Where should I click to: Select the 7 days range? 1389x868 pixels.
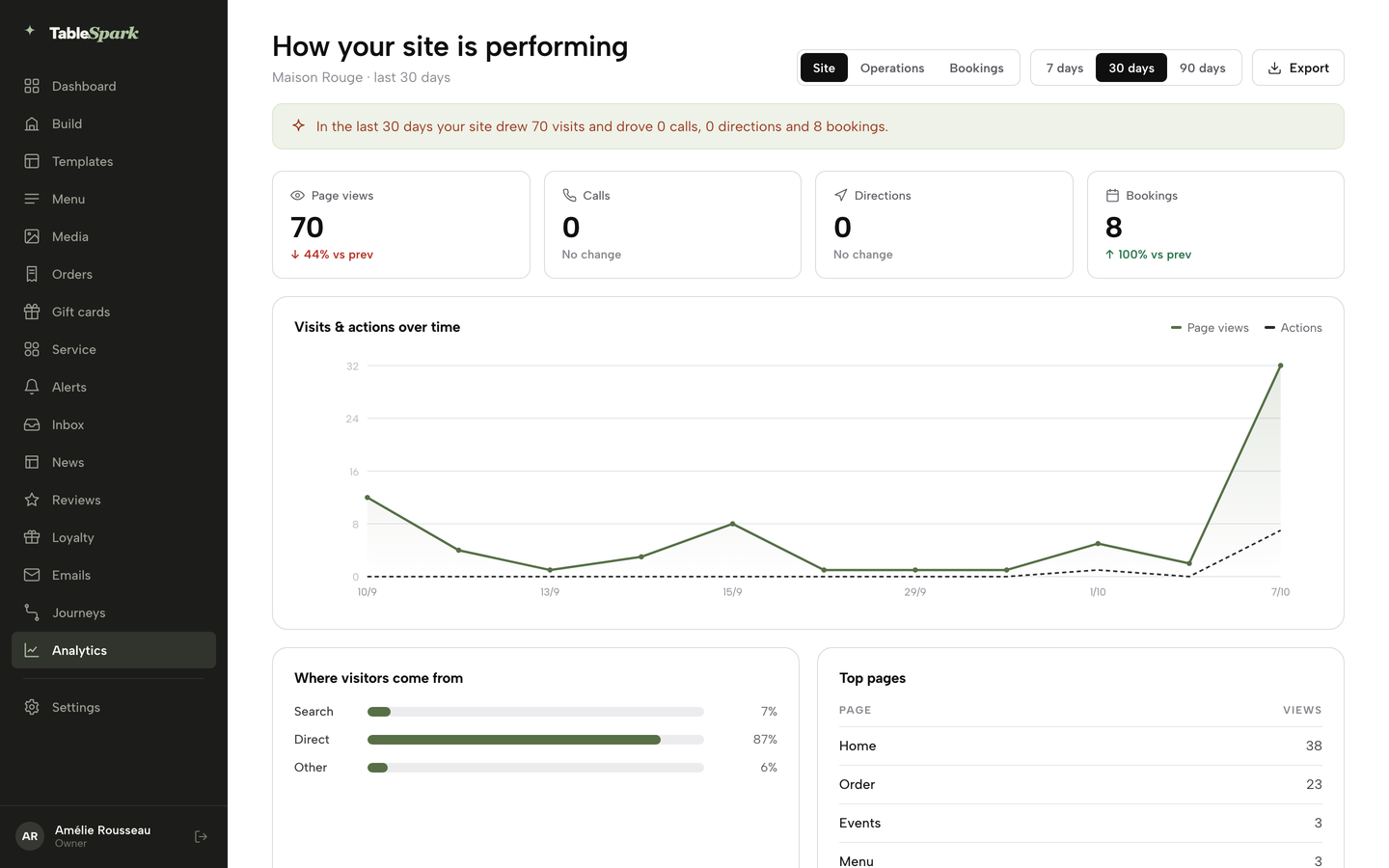[x=1065, y=68]
